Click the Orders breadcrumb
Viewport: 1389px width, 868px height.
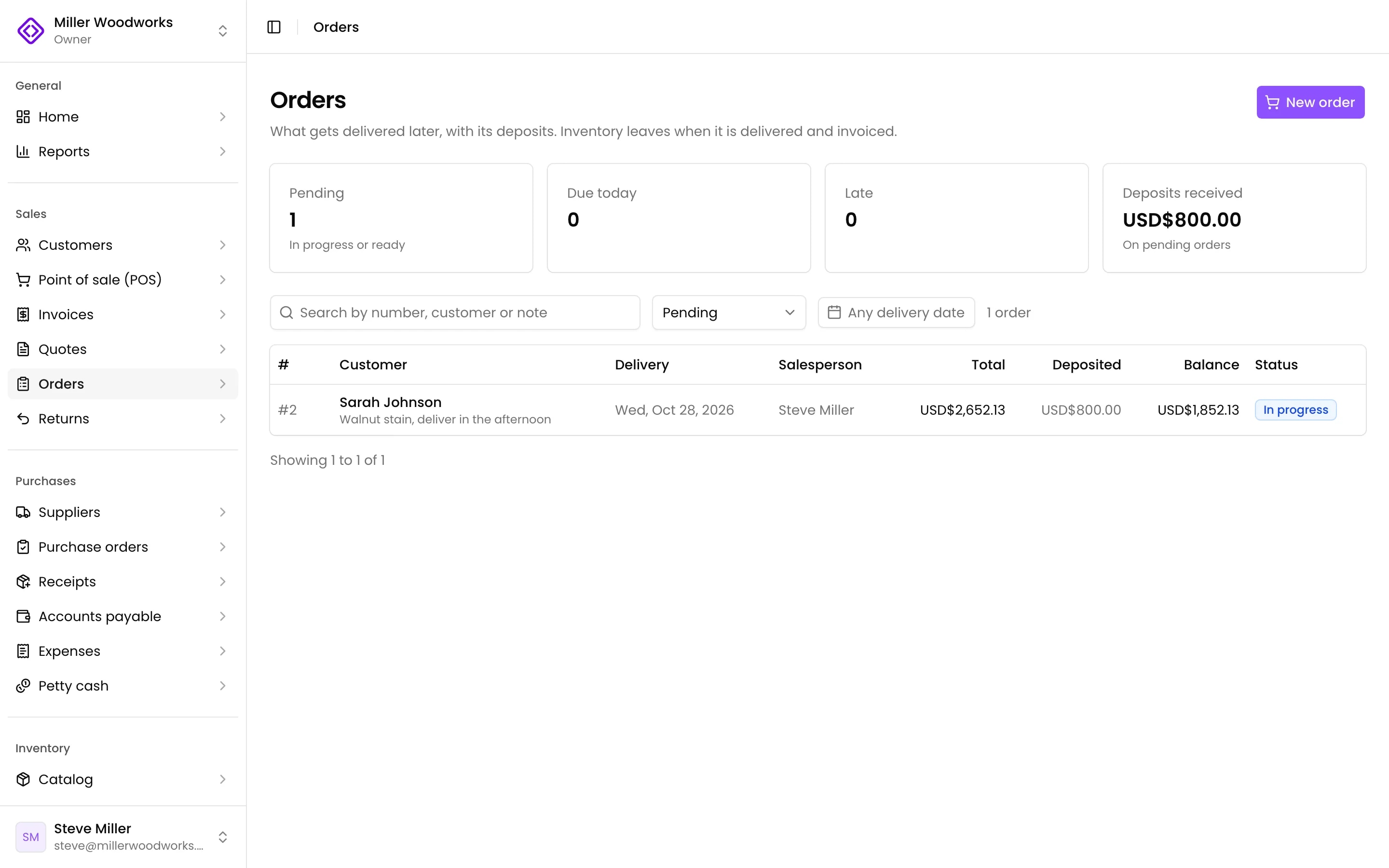pyautogui.click(x=336, y=27)
